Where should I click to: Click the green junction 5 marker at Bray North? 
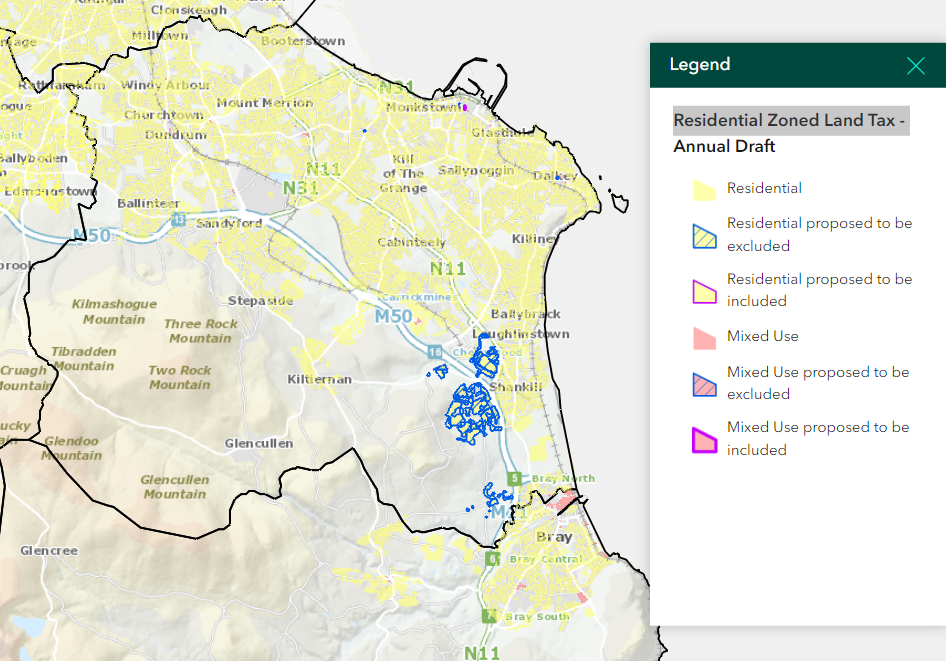(514, 479)
